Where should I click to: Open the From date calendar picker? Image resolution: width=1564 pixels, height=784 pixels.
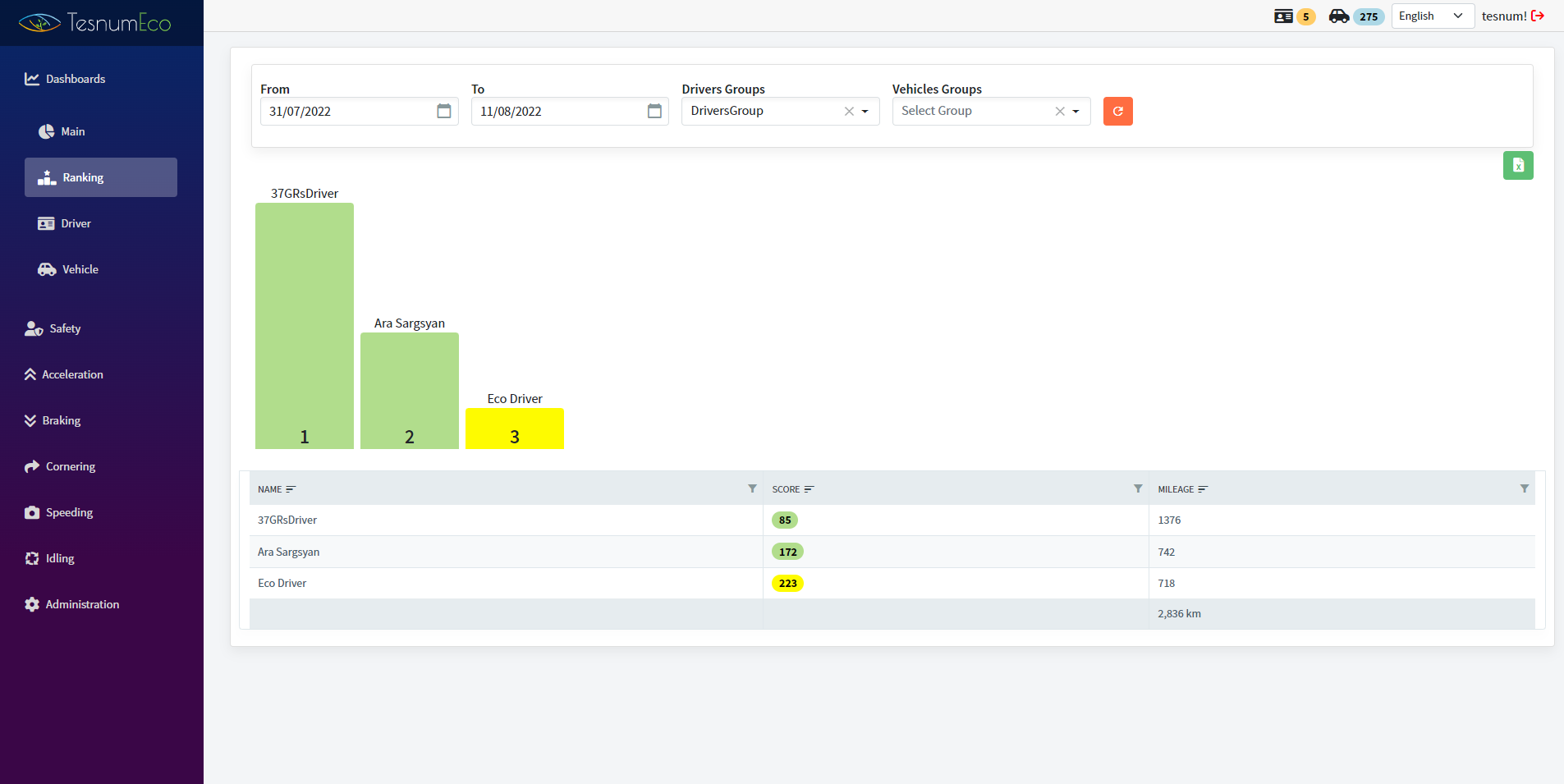click(x=443, y=111)
